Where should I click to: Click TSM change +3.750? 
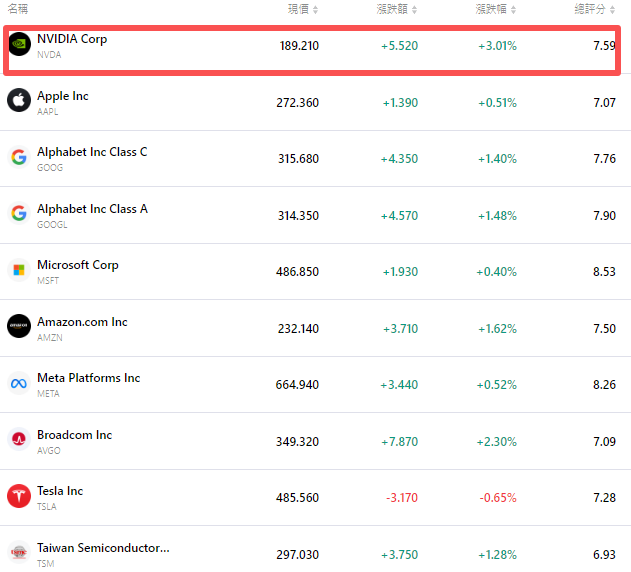pyautogui.click(x=399, y=555)
